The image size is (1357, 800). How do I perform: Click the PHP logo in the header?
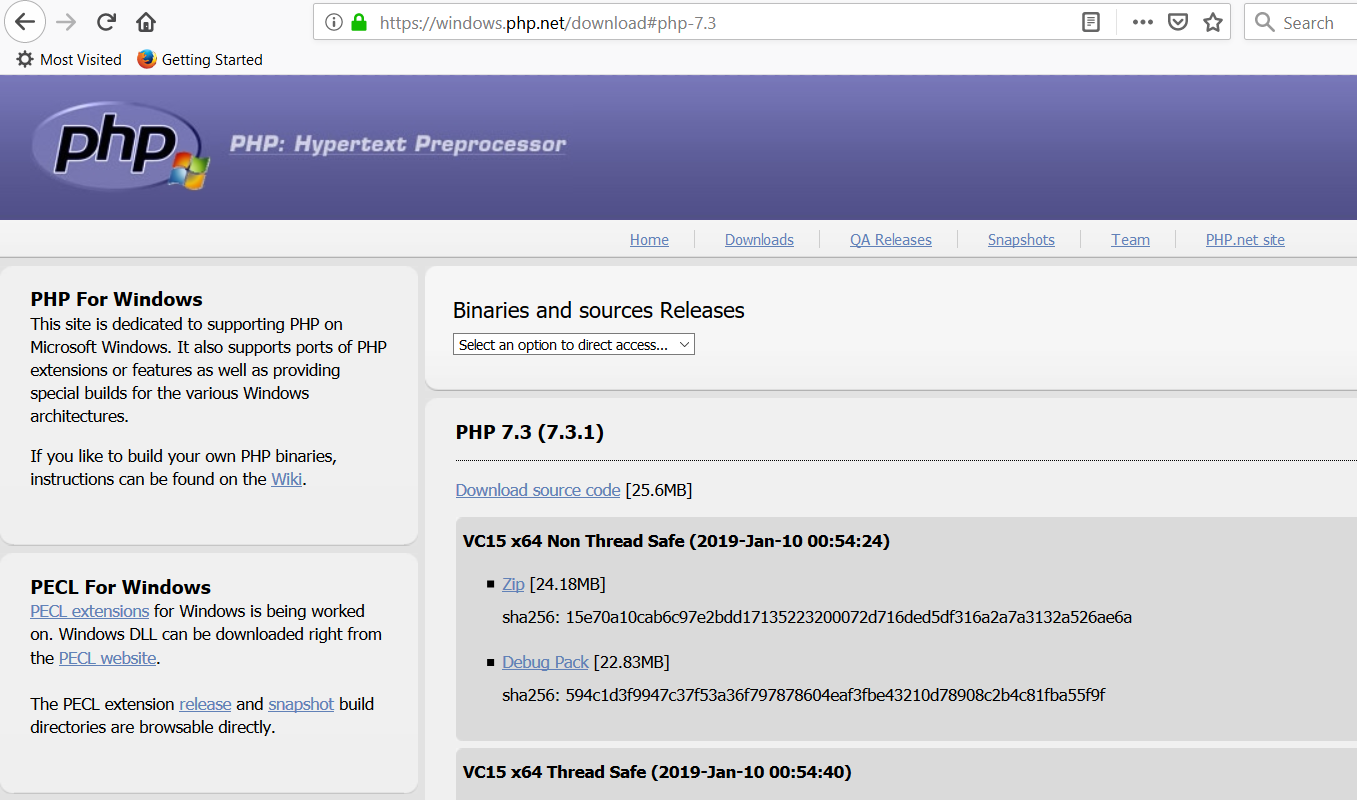pyautogui.click(x=122, y=146)
